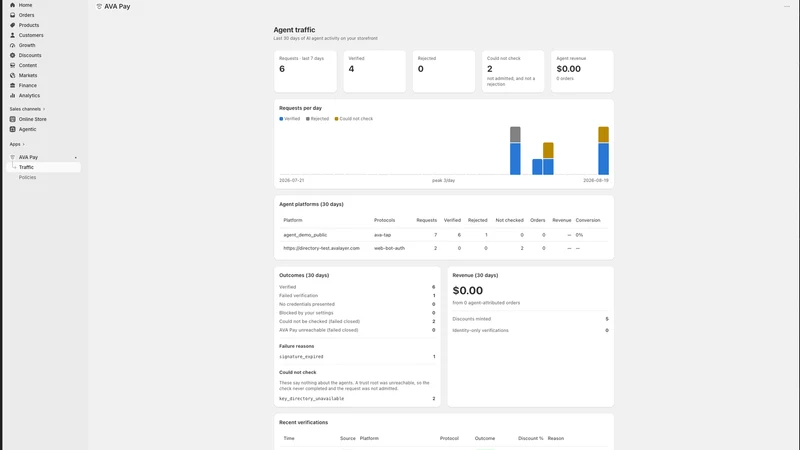800x450 pixels.
Task: Open Orders via its inbox icon
Action: pos(13,15)
